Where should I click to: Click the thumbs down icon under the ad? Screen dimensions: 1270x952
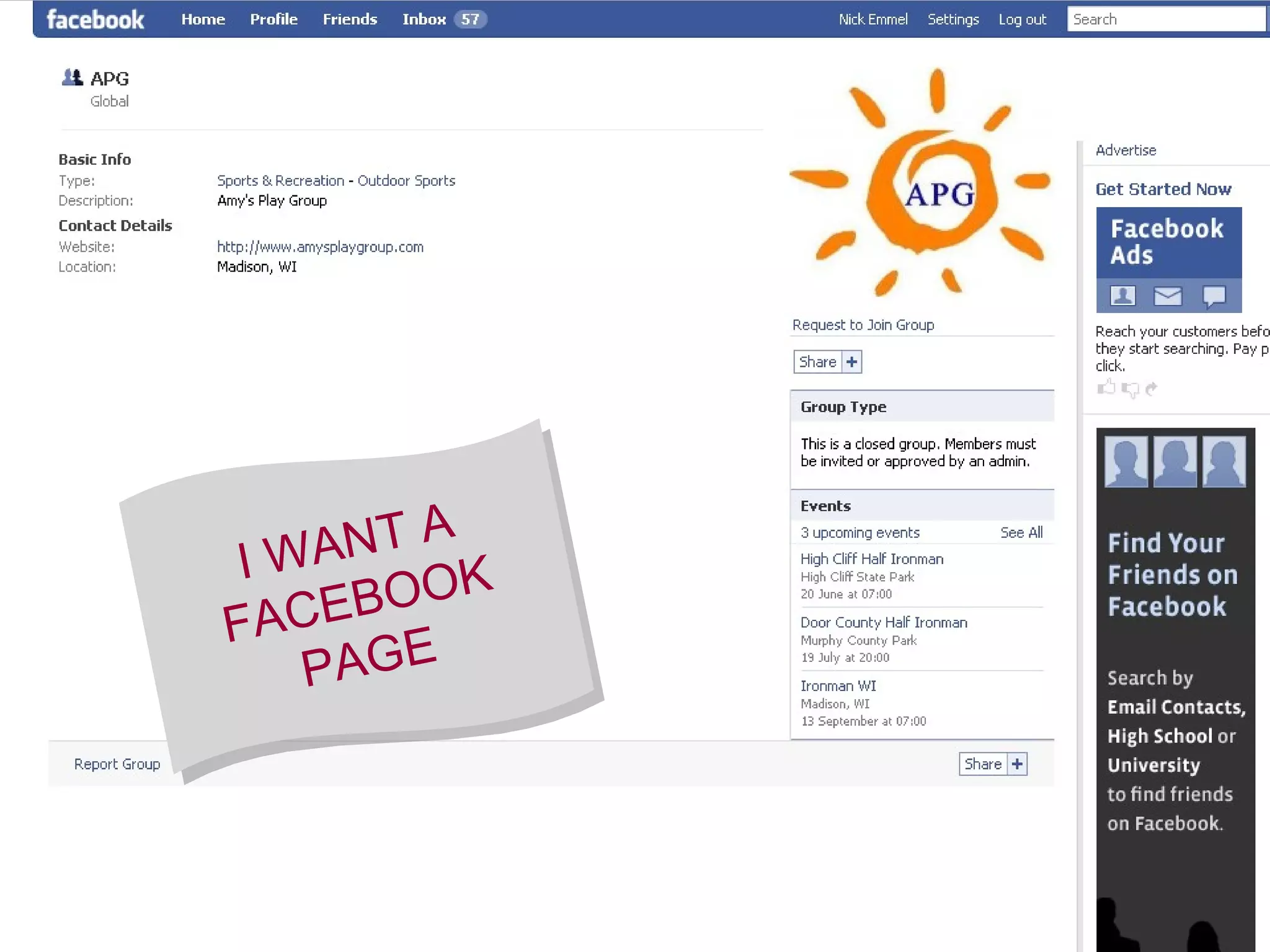pyautogui.click(x=1130, y=389)
